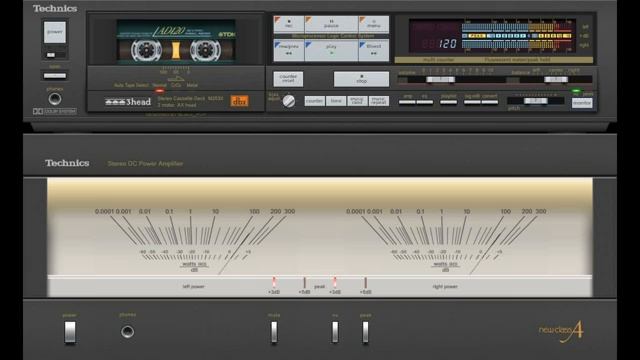
Task: Select the counter display mode button
Action: click(x=314, y=101)
